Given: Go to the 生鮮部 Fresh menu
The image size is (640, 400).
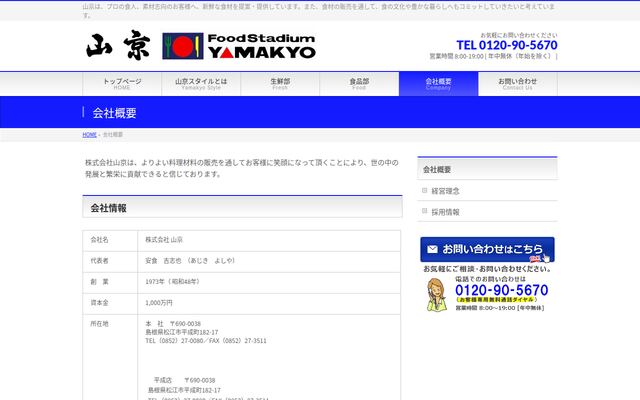Looking at the screenshot, I should 280,84.
